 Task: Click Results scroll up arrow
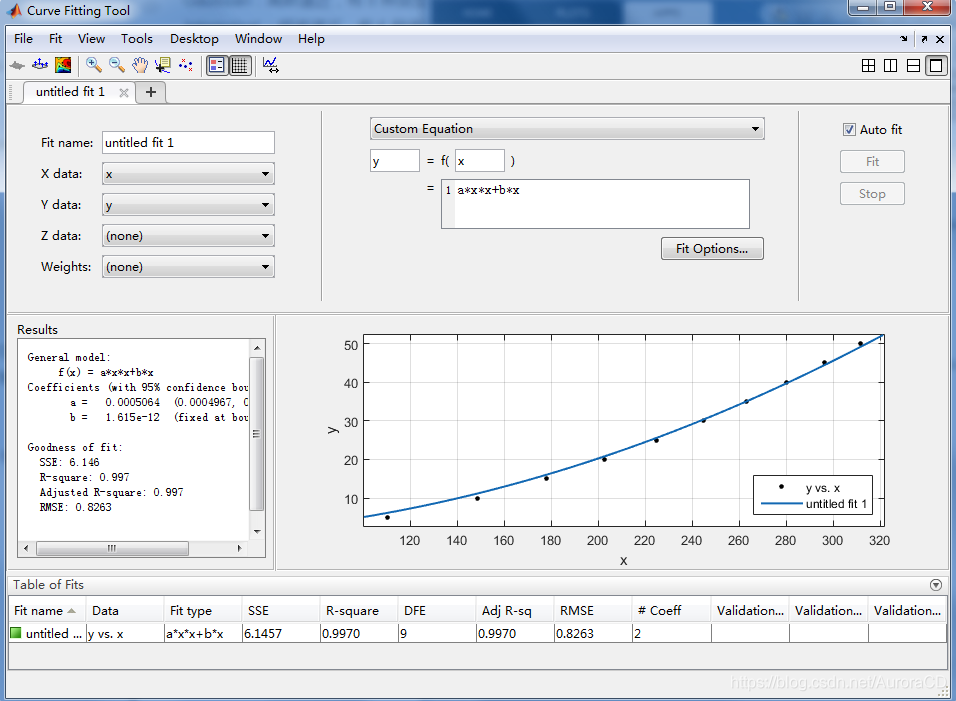tap(257, 348)
